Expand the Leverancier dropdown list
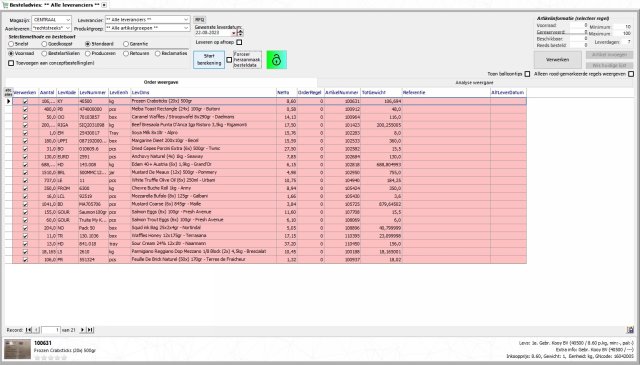 (x=186, y=20)
